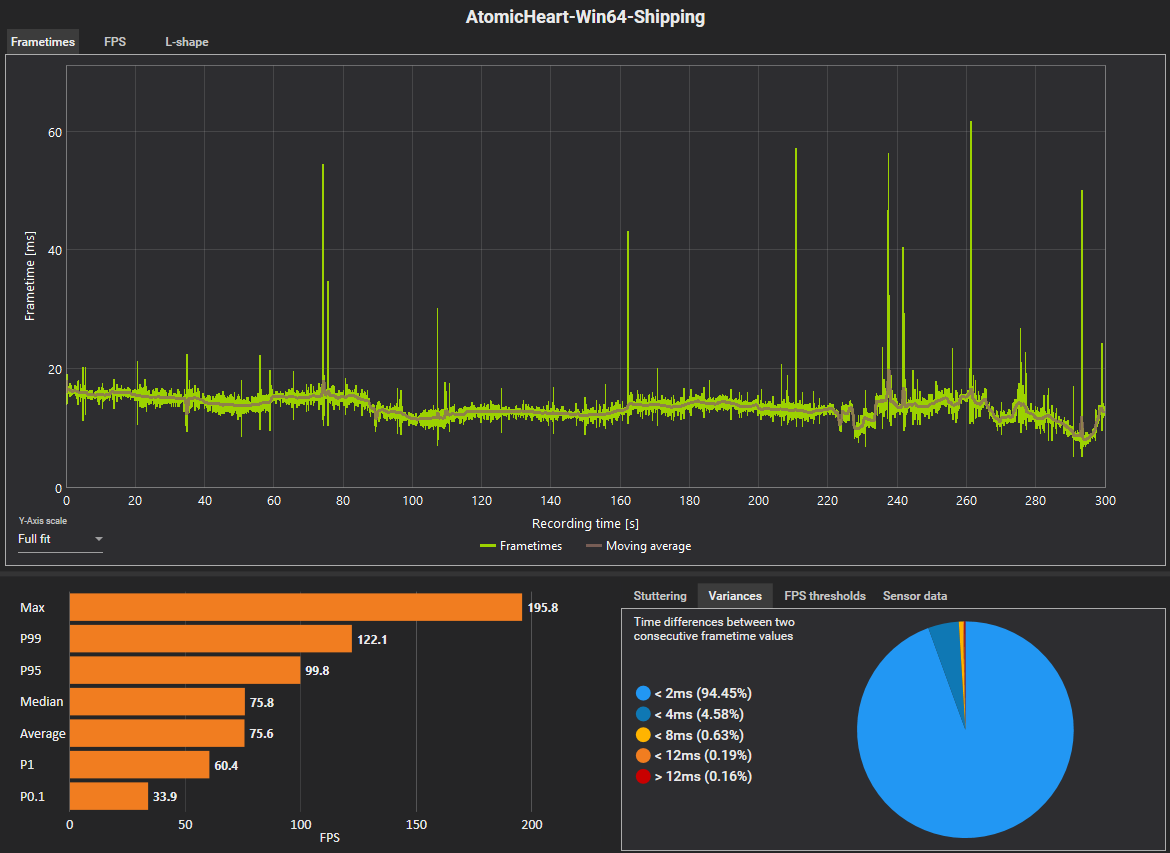Click the red > 12ms legend dot
Viewport: 1170px width, 853px height.
pos(642,776)
